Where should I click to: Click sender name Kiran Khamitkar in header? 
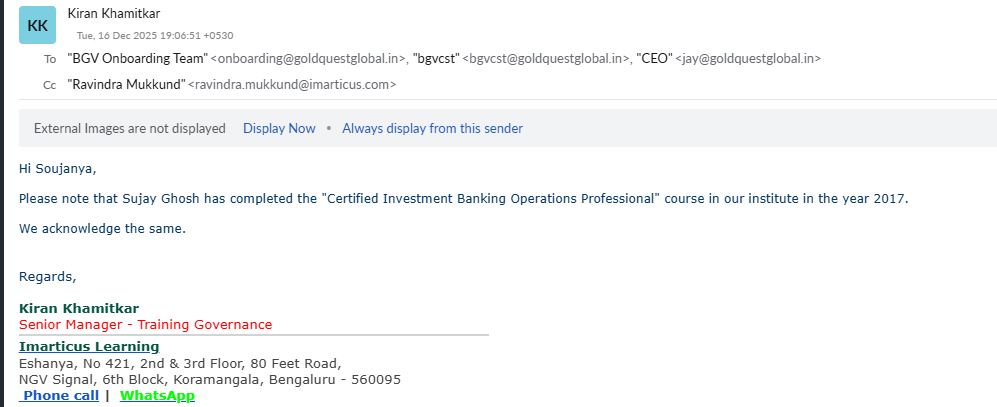113,14
